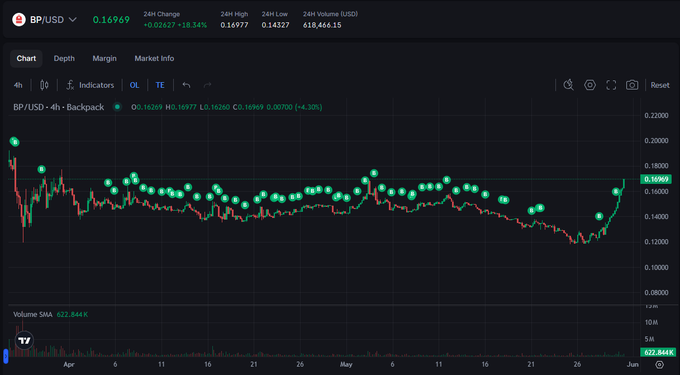Click the header last price 0.16969
680x375 pixels.
pyautogui.click(x=111, y=20)
